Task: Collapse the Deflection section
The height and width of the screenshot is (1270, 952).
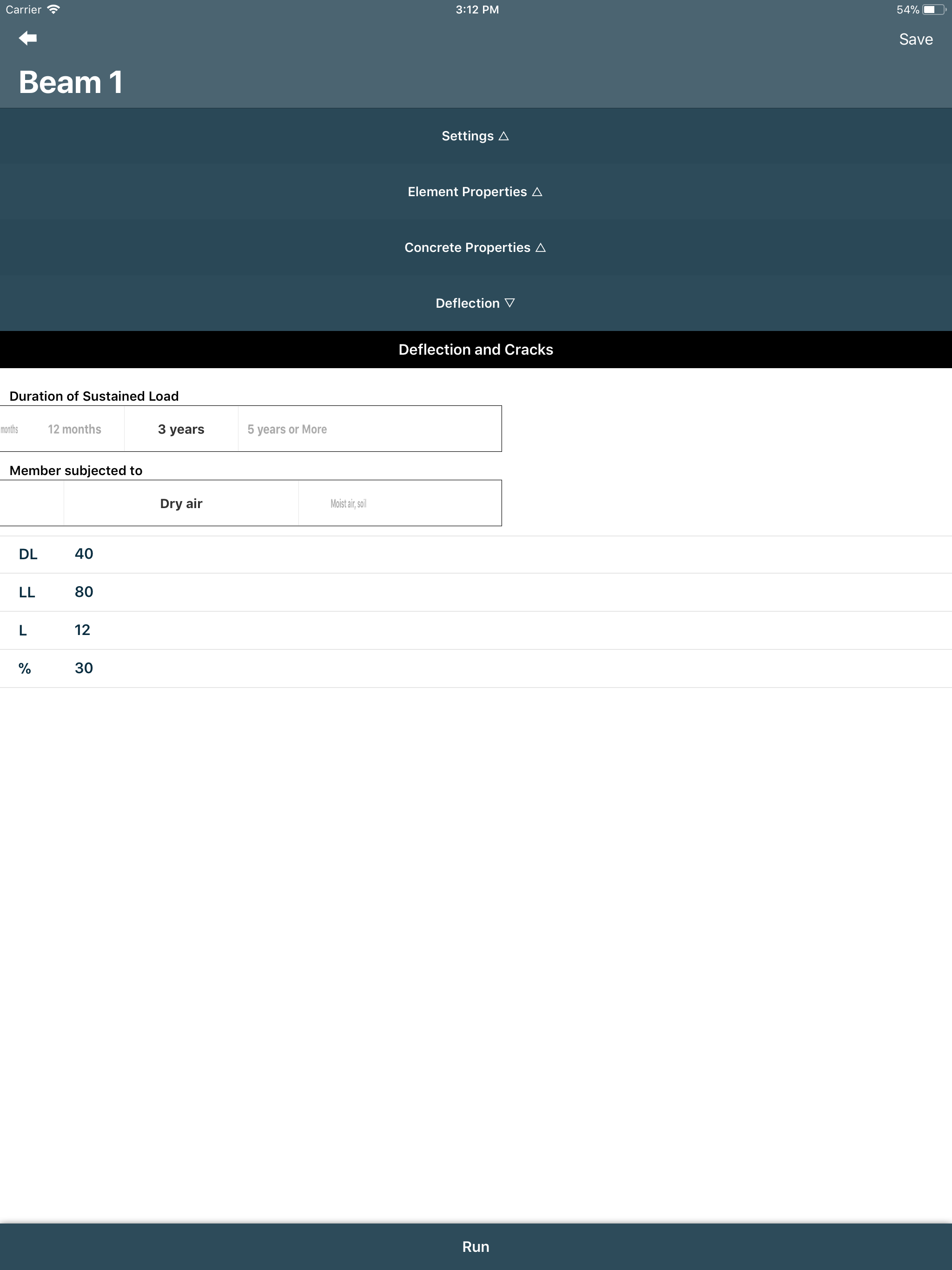Action: [476, 303]
